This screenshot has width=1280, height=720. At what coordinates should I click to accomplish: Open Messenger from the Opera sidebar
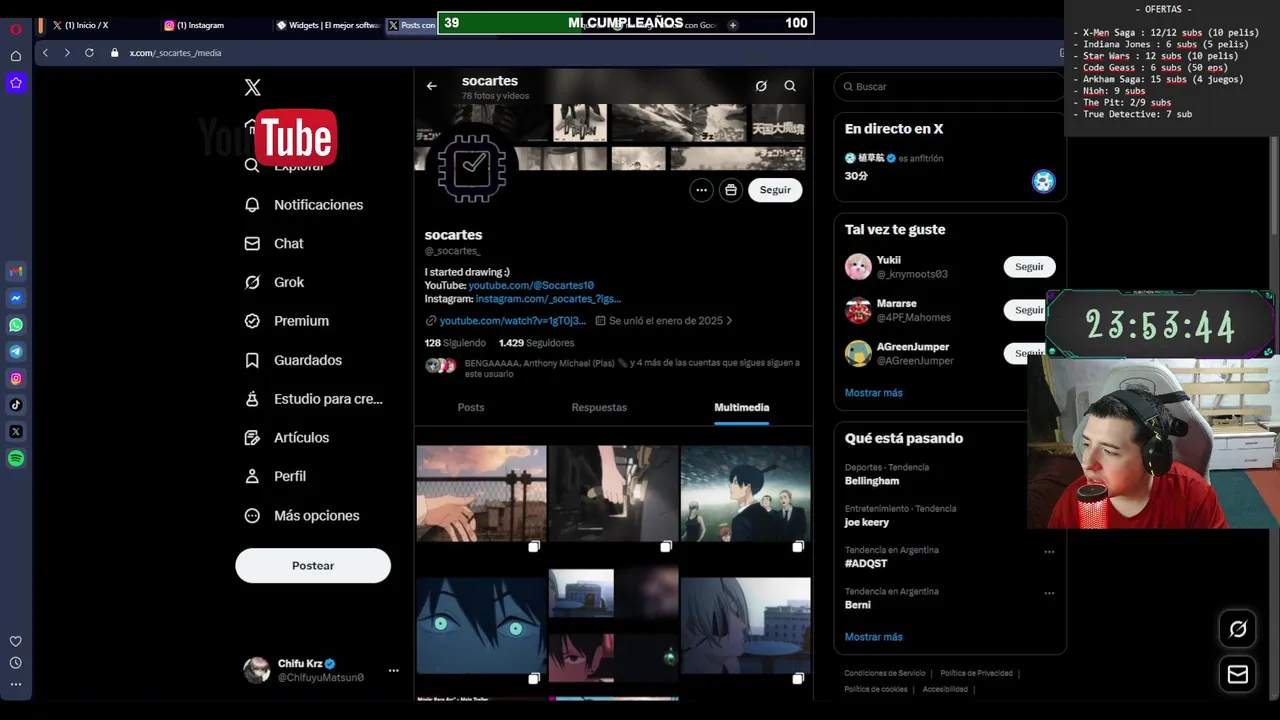16,298
